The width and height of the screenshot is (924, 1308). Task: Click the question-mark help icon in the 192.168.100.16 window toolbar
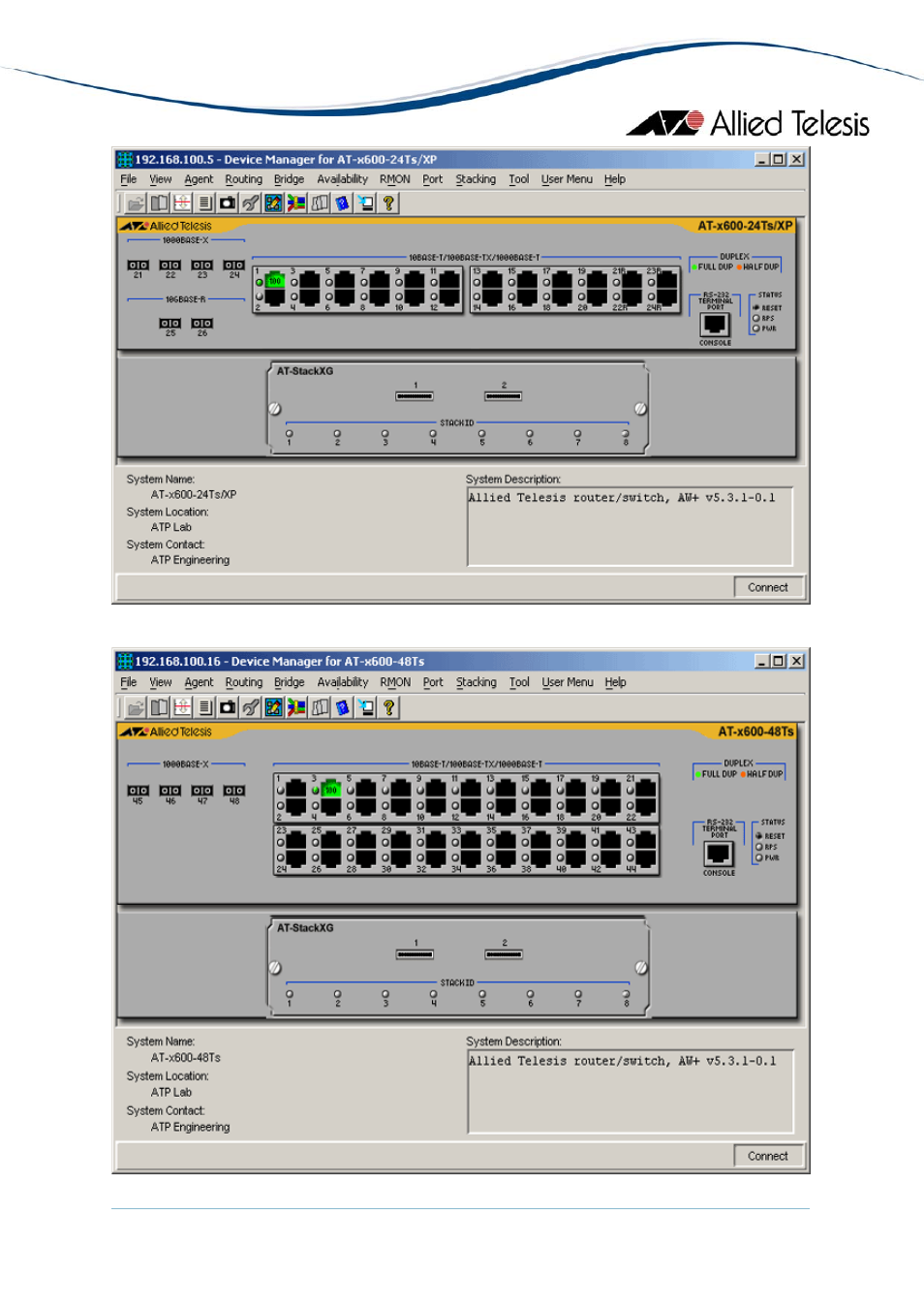pyautogui.click(x=388, y=707)
